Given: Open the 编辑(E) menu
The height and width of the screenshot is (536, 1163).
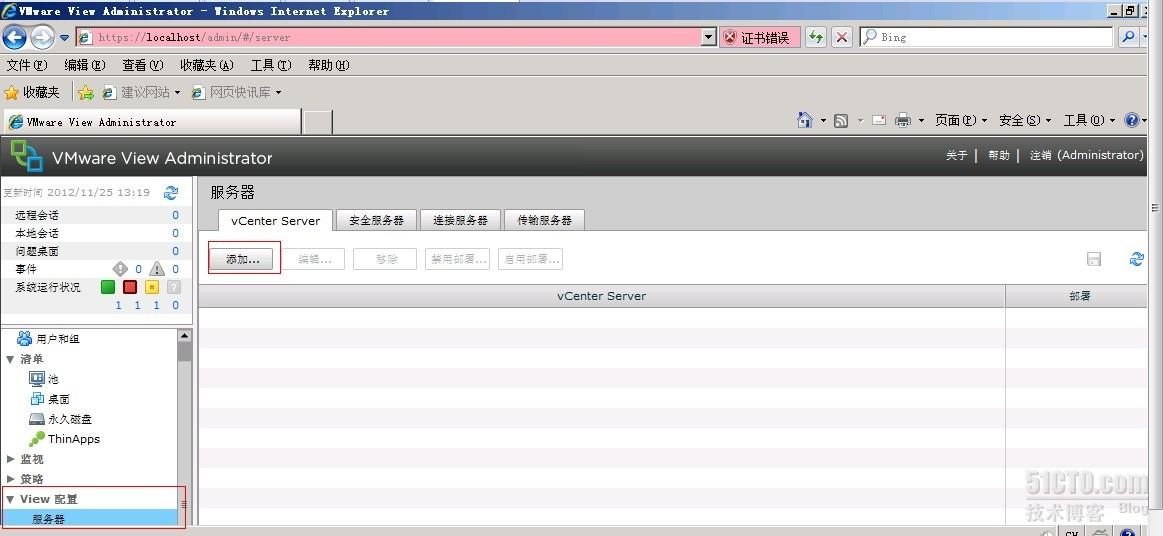Looking at the screenshot, I should click(85, 65).
